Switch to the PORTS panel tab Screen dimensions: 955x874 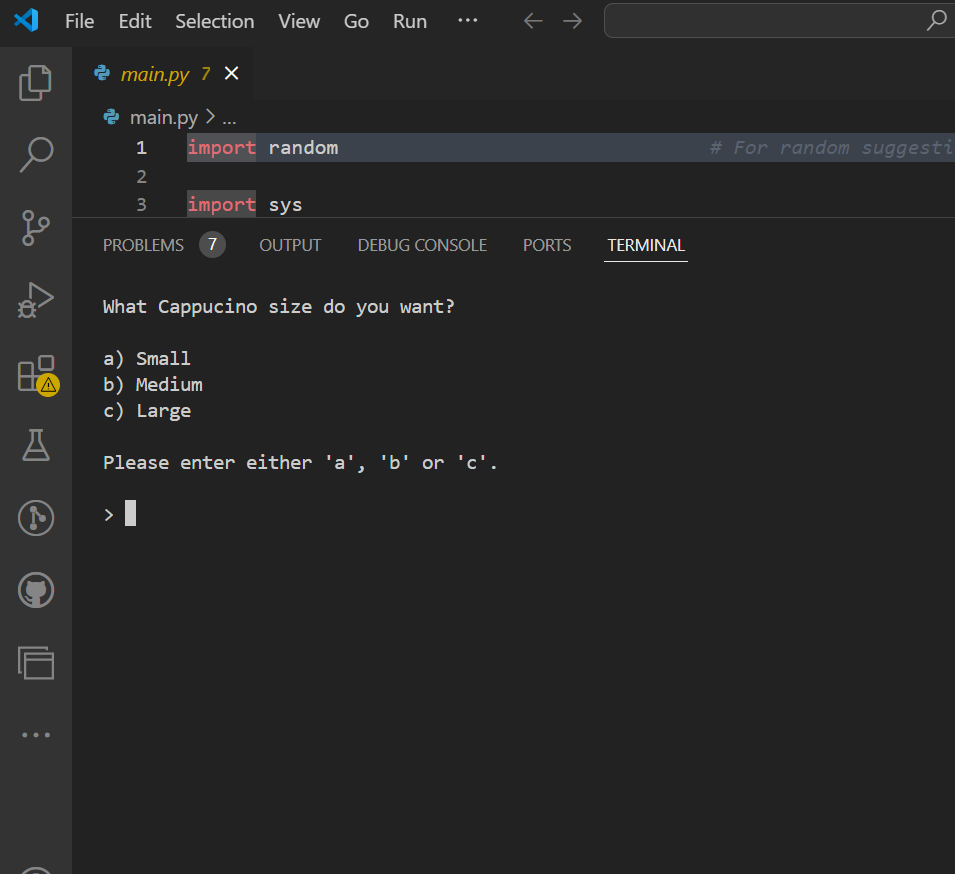(547, 245)
